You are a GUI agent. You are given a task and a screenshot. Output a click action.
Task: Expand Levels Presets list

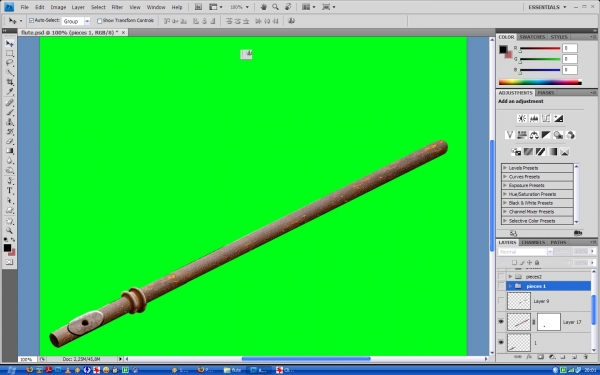pos(505,168)
